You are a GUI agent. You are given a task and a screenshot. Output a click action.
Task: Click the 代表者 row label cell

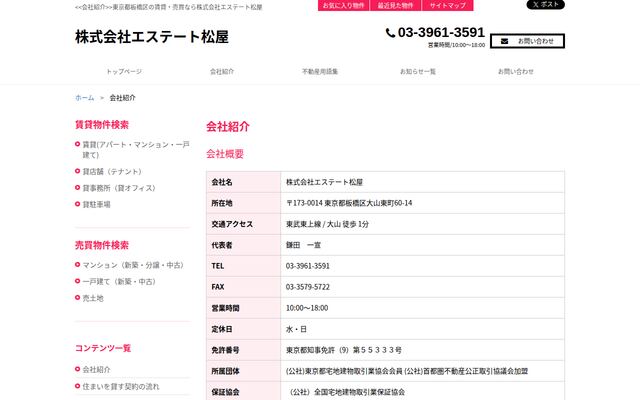tap(243, 245)
